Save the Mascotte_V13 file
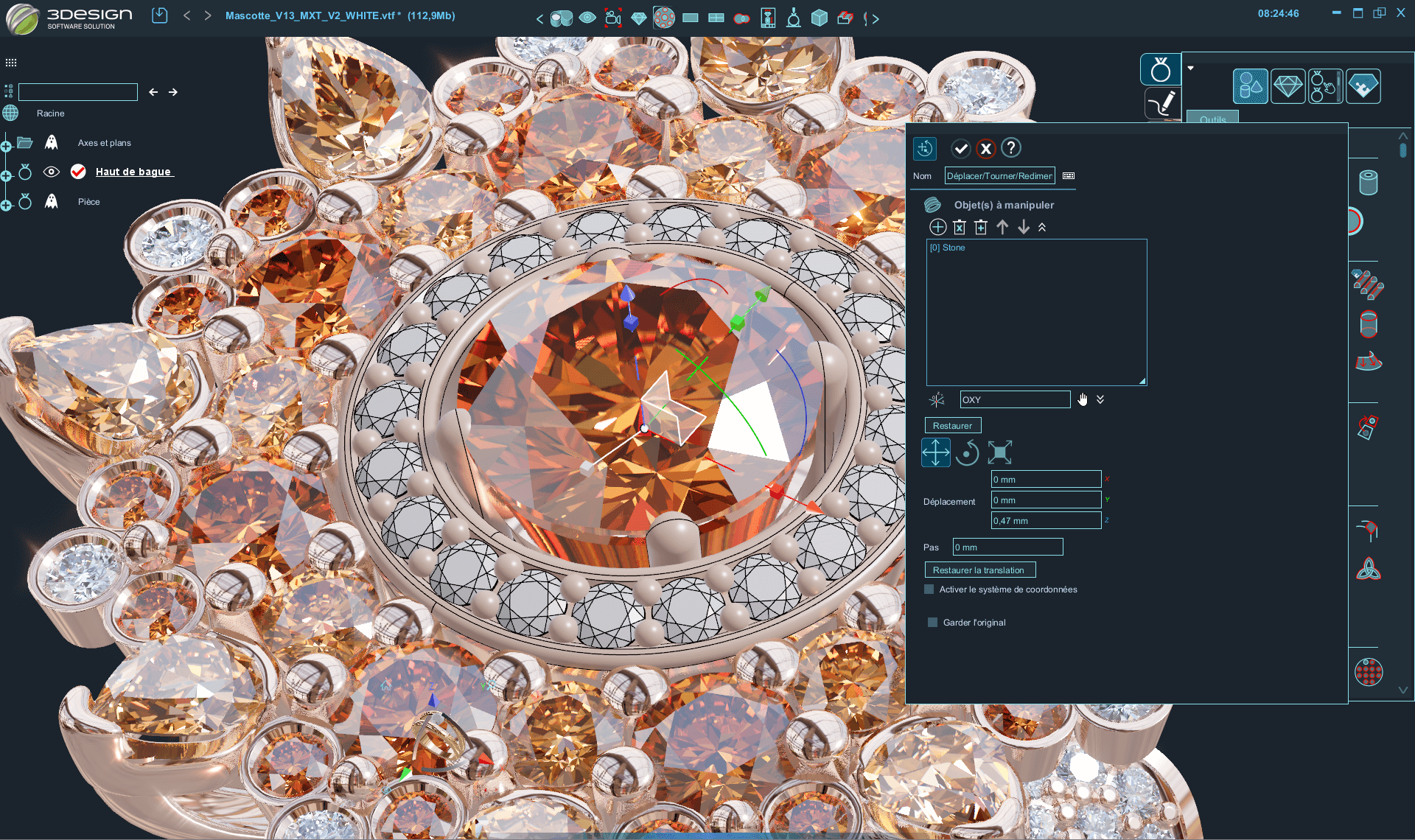 click(x=159, y=15)
